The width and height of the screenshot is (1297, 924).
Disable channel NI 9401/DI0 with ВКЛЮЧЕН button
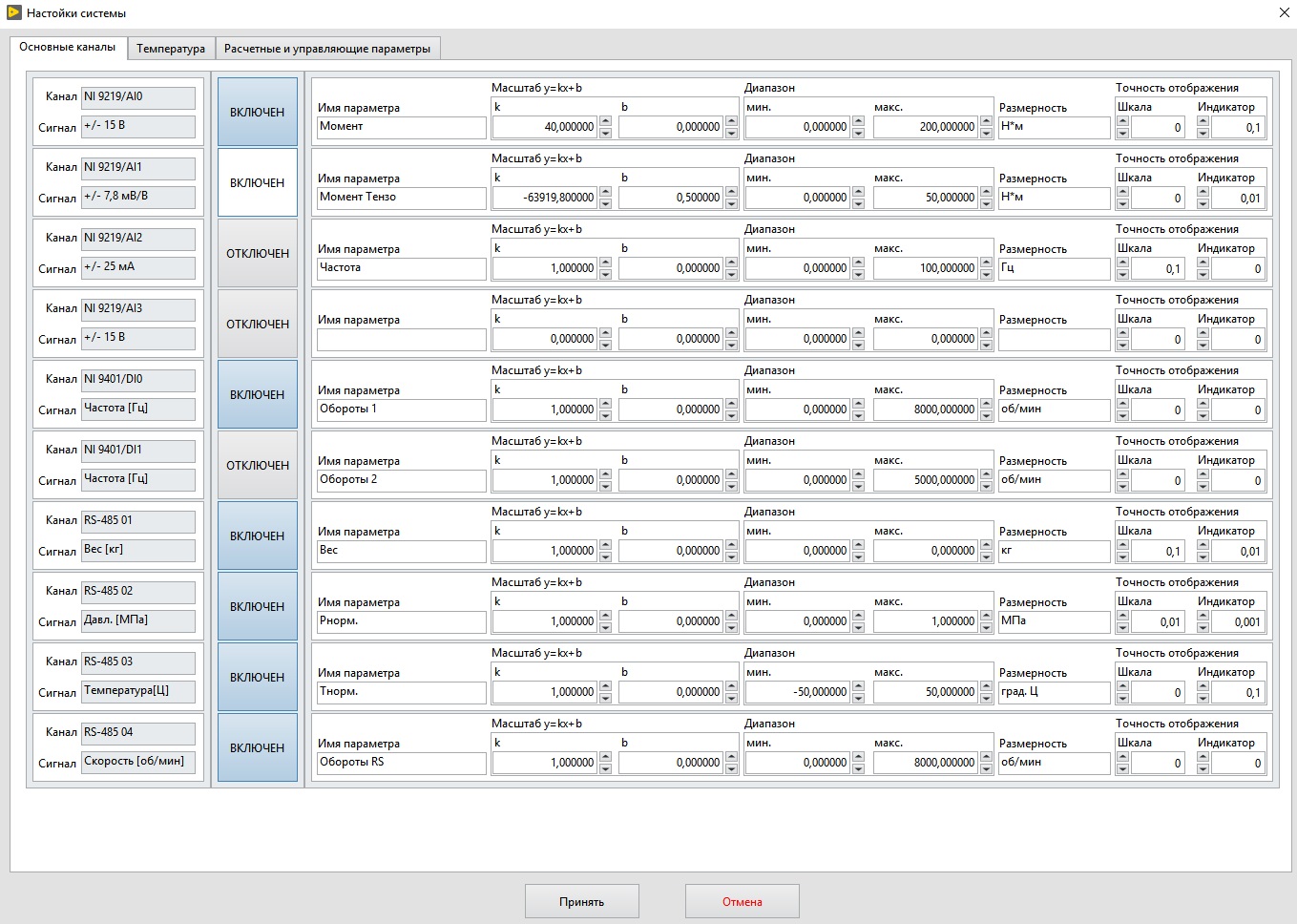tap(258, 394)
